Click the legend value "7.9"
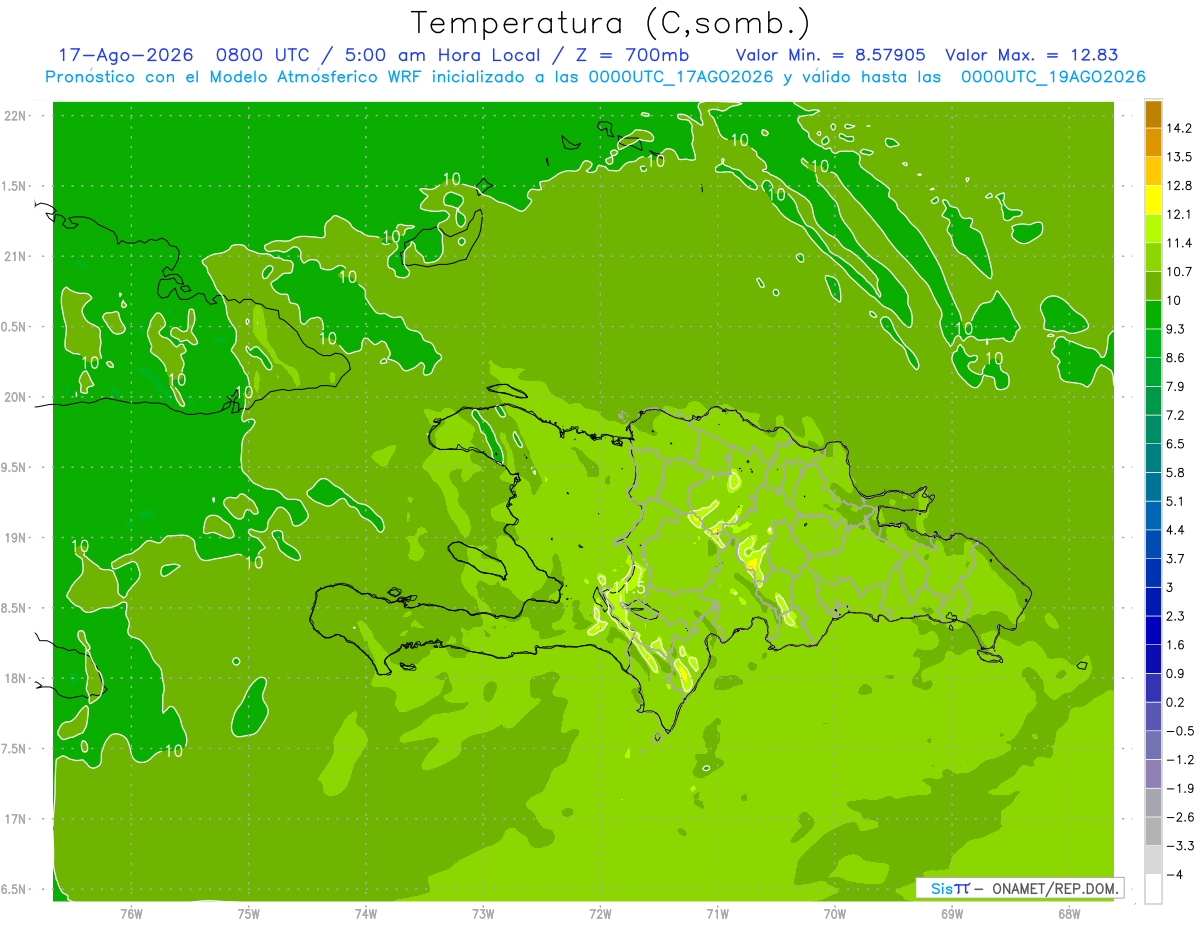This screenshot has height=927, width=1200. [x=1175, y=386]
